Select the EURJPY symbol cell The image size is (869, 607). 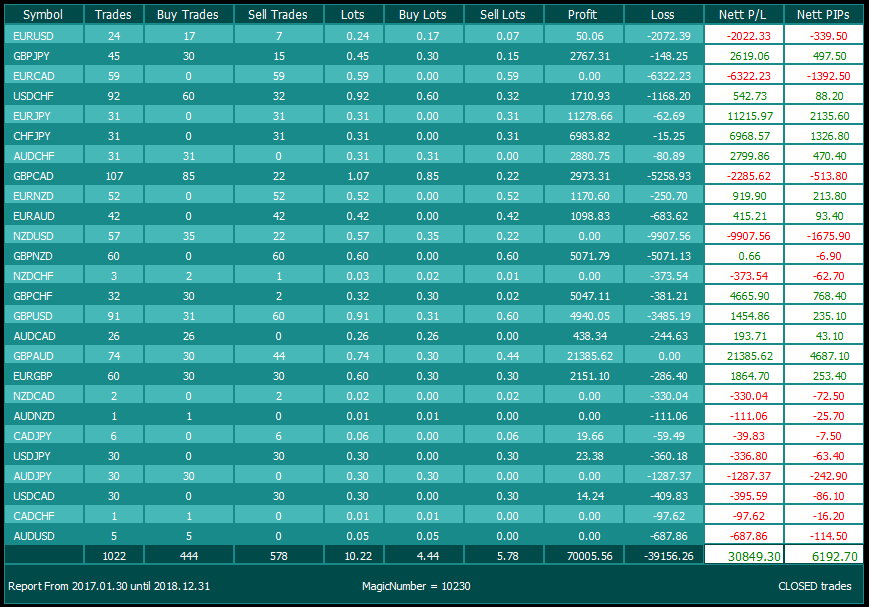(x=44, y=116)
